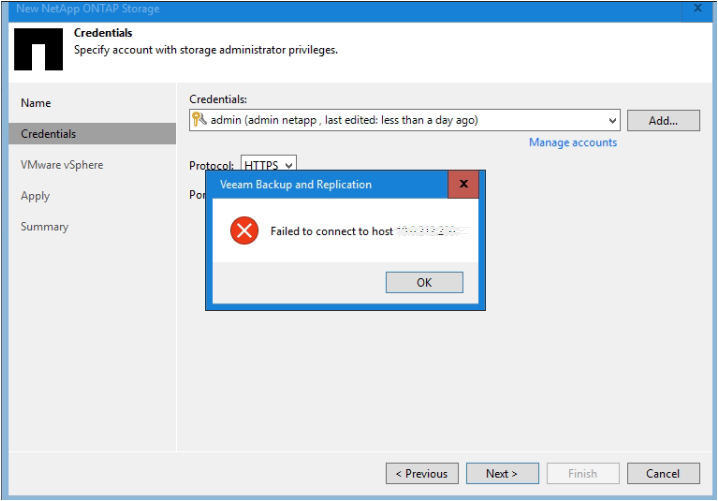Close the Veeam Backup and Replication dialog

(x=463, y=184)
